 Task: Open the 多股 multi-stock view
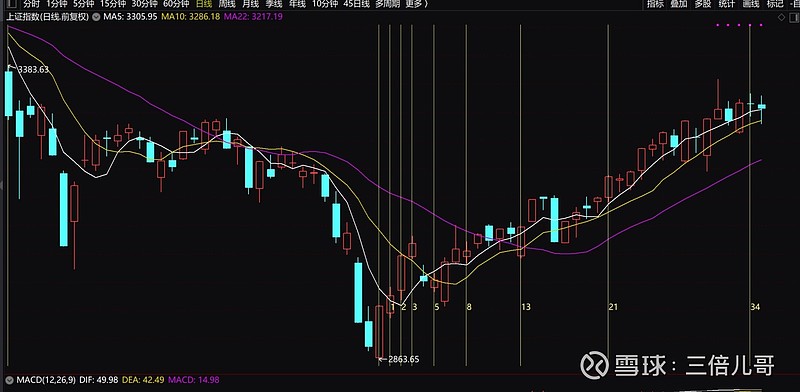point(703,4)
